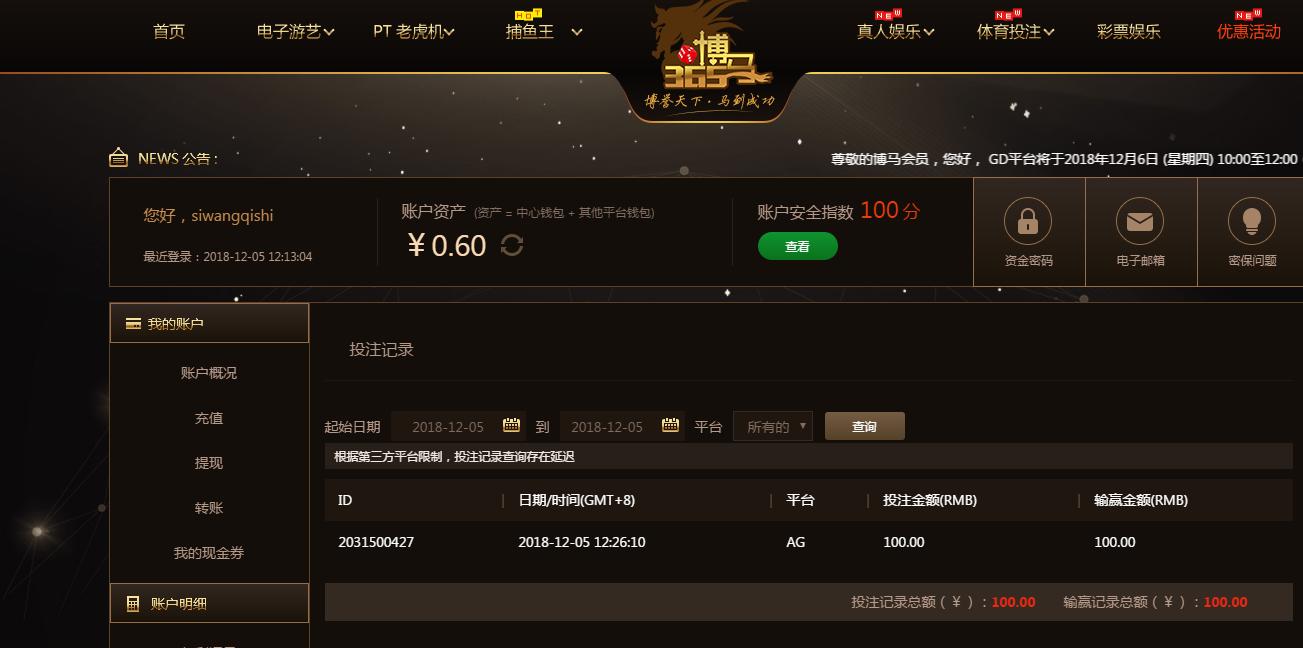Viewport: 1303px width, 648px height.
Task: Go to the 首页 home menu item
Action: (x=169, y=31)
